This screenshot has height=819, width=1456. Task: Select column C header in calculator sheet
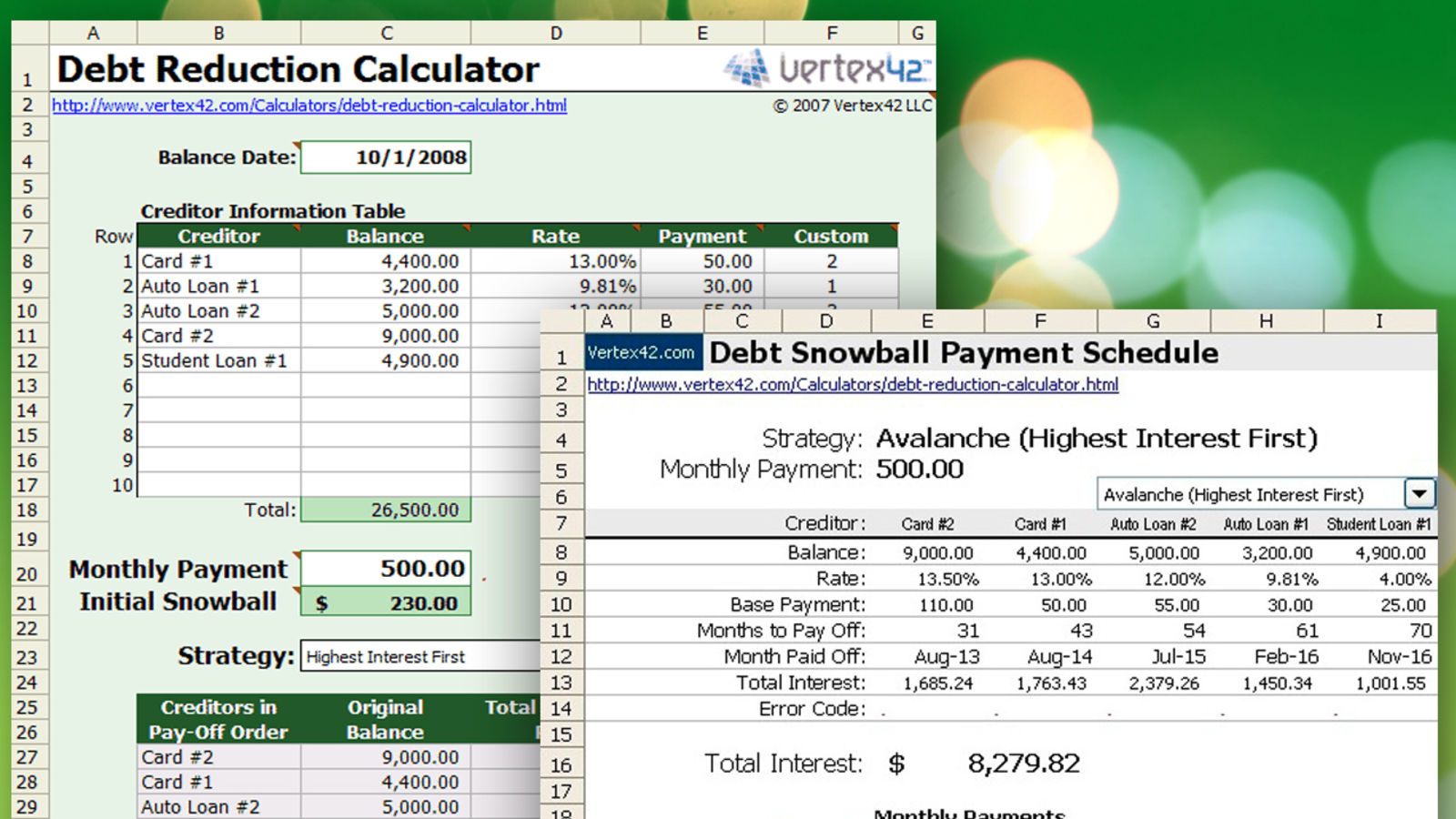pos(386,34)
